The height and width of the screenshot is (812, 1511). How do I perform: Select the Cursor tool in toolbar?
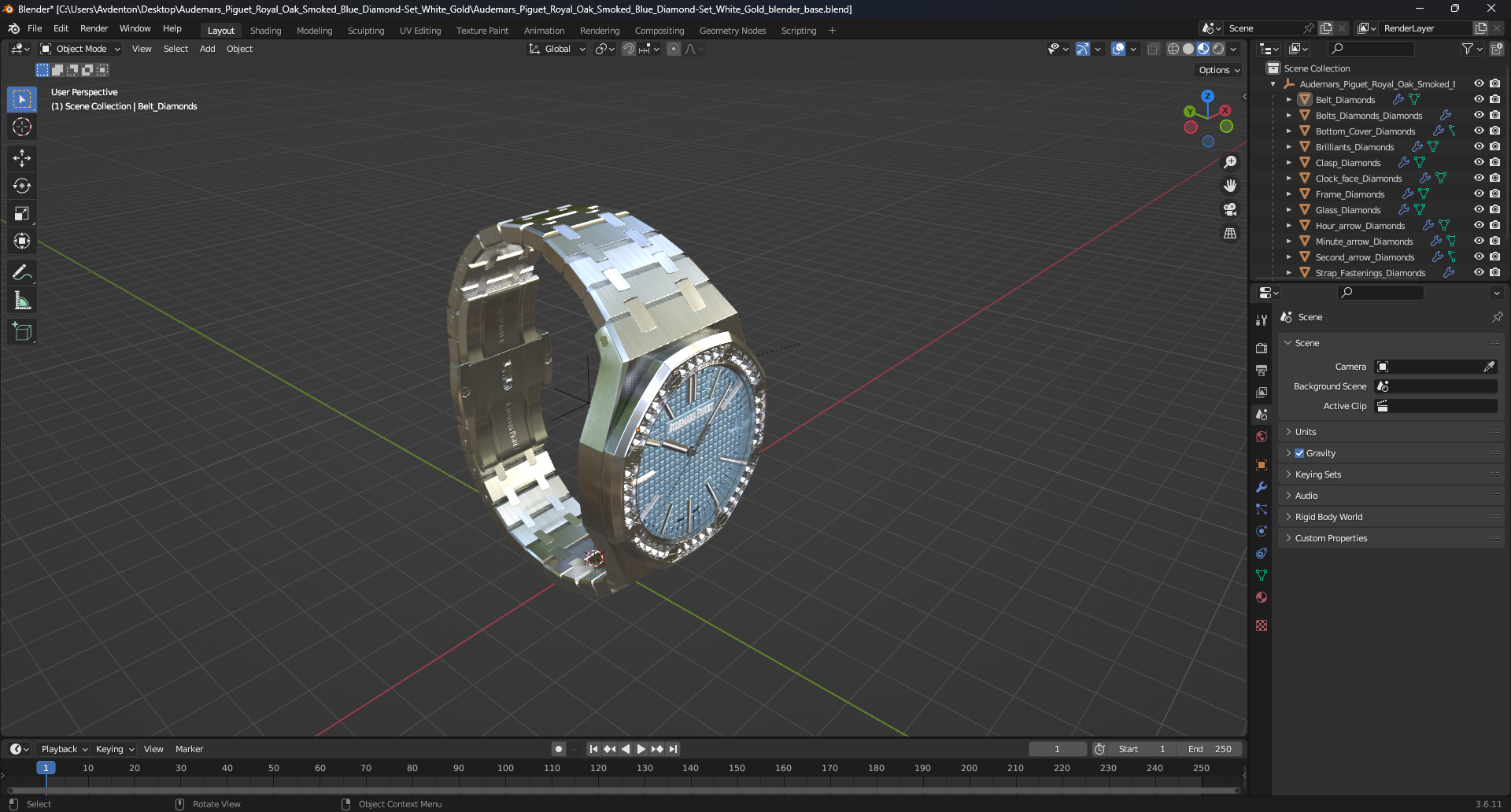22,127
